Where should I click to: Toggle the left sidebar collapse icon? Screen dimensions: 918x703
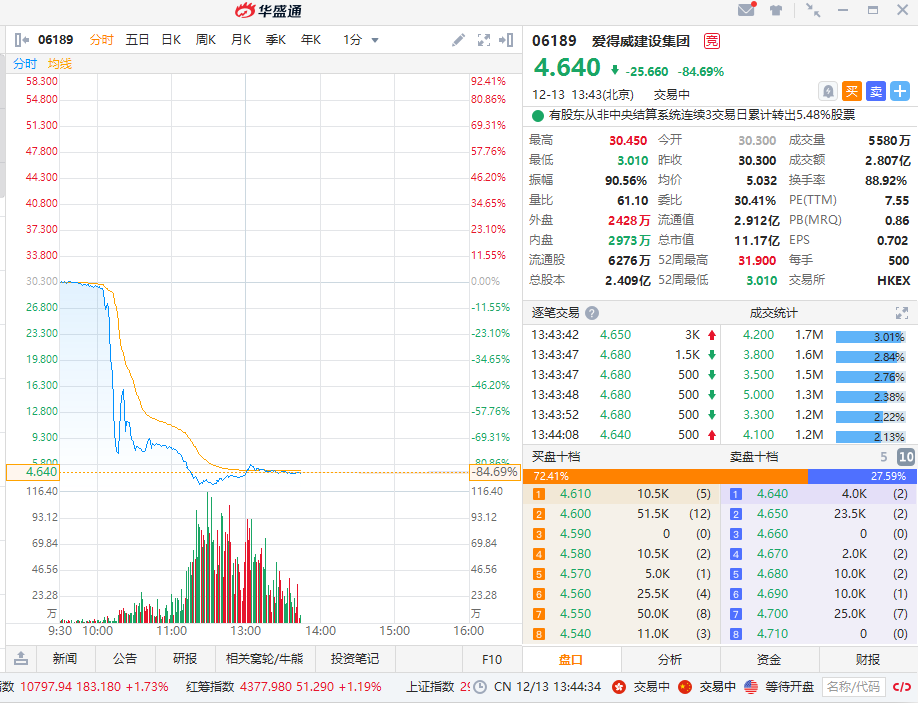[x=21, y=40]
